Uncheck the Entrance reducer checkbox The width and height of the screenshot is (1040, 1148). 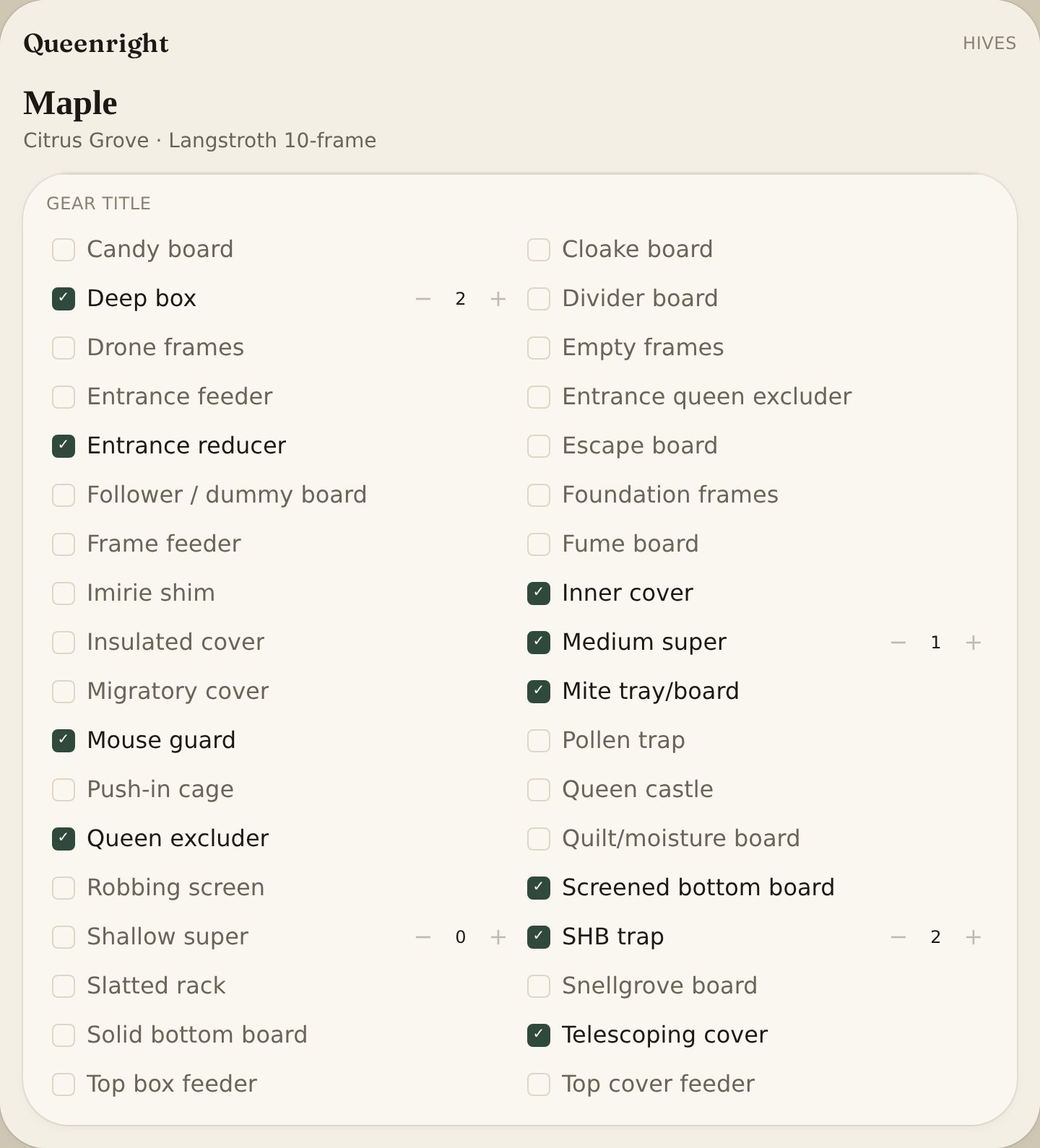tap(64, 446)
